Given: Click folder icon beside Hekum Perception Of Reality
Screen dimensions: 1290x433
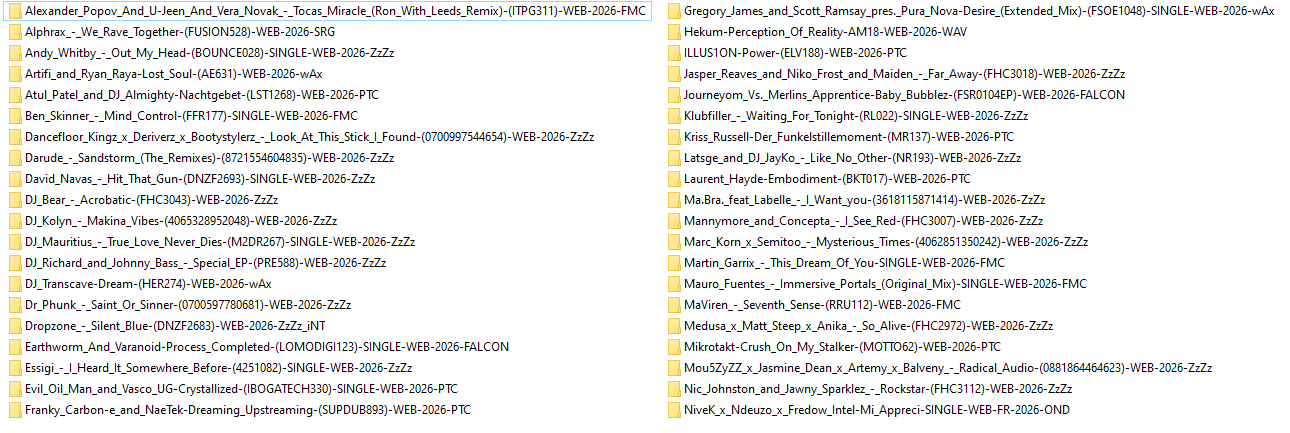Looking at the screenshot, I should (x=674, y=32).
